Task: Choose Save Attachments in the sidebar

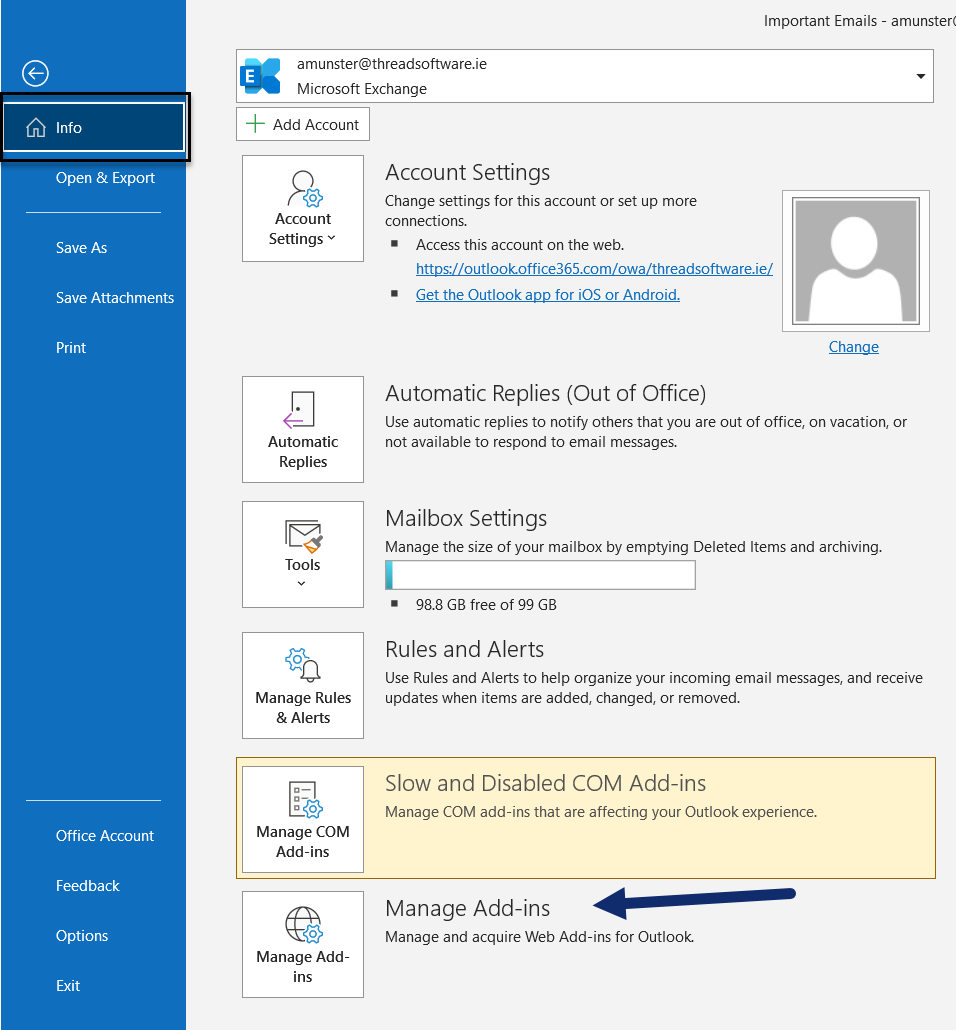Action: (114, 298)
